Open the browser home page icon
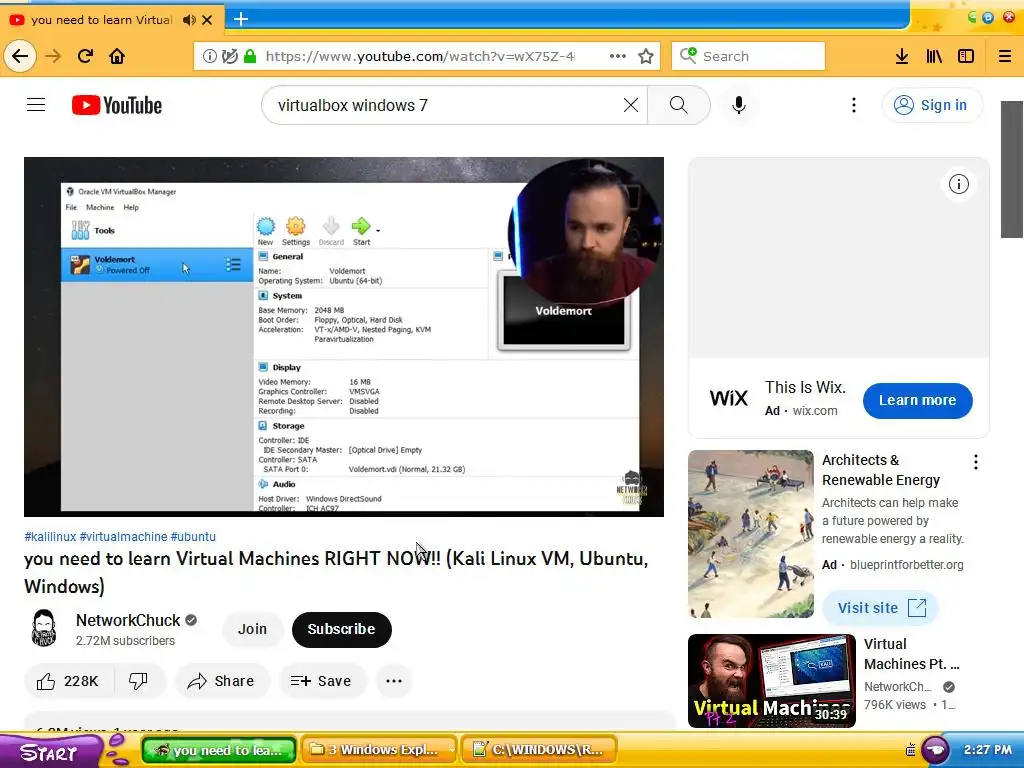The image size is (1024, 768). pos(117,56)
